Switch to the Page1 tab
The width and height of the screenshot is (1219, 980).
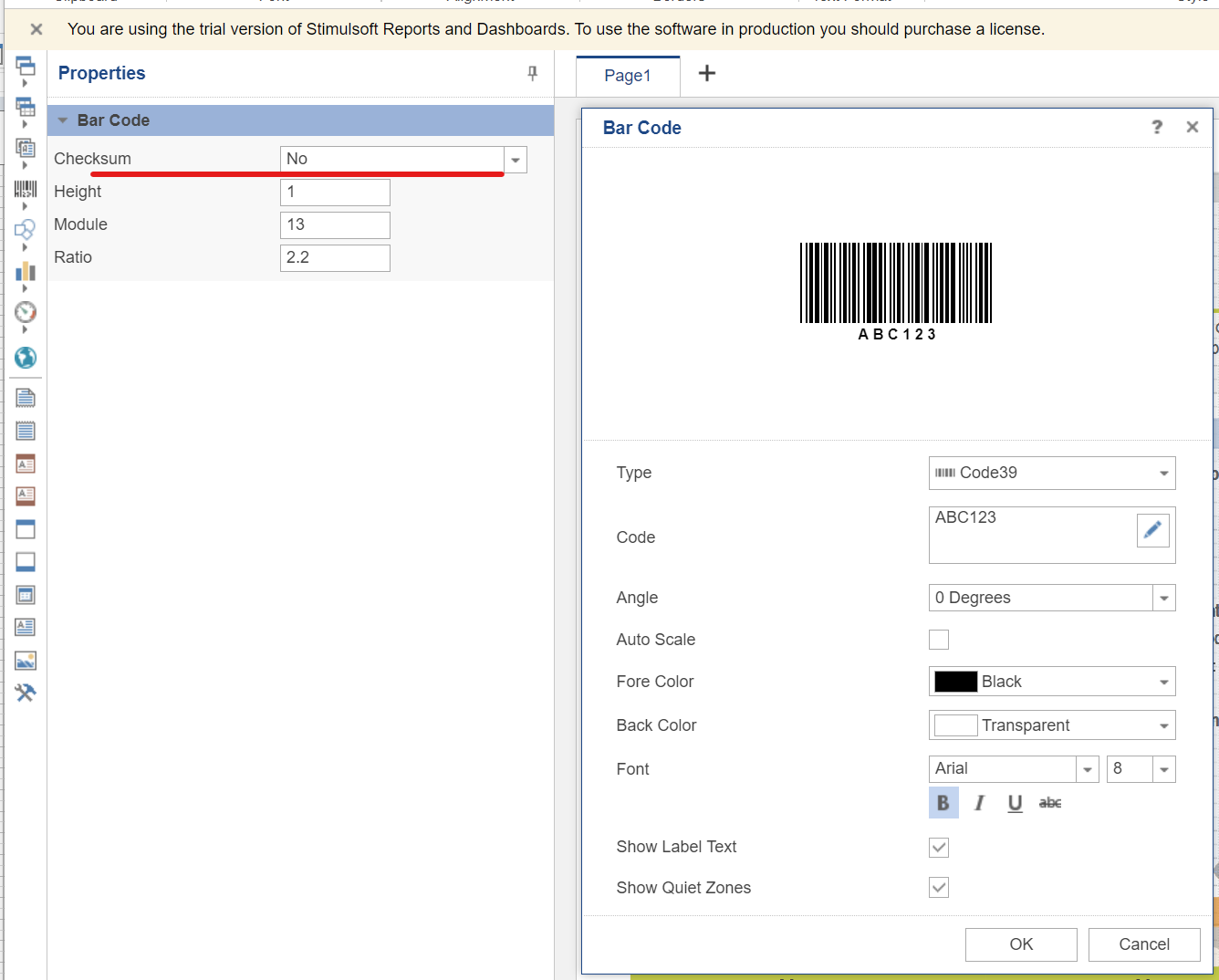tap(628, 76)
